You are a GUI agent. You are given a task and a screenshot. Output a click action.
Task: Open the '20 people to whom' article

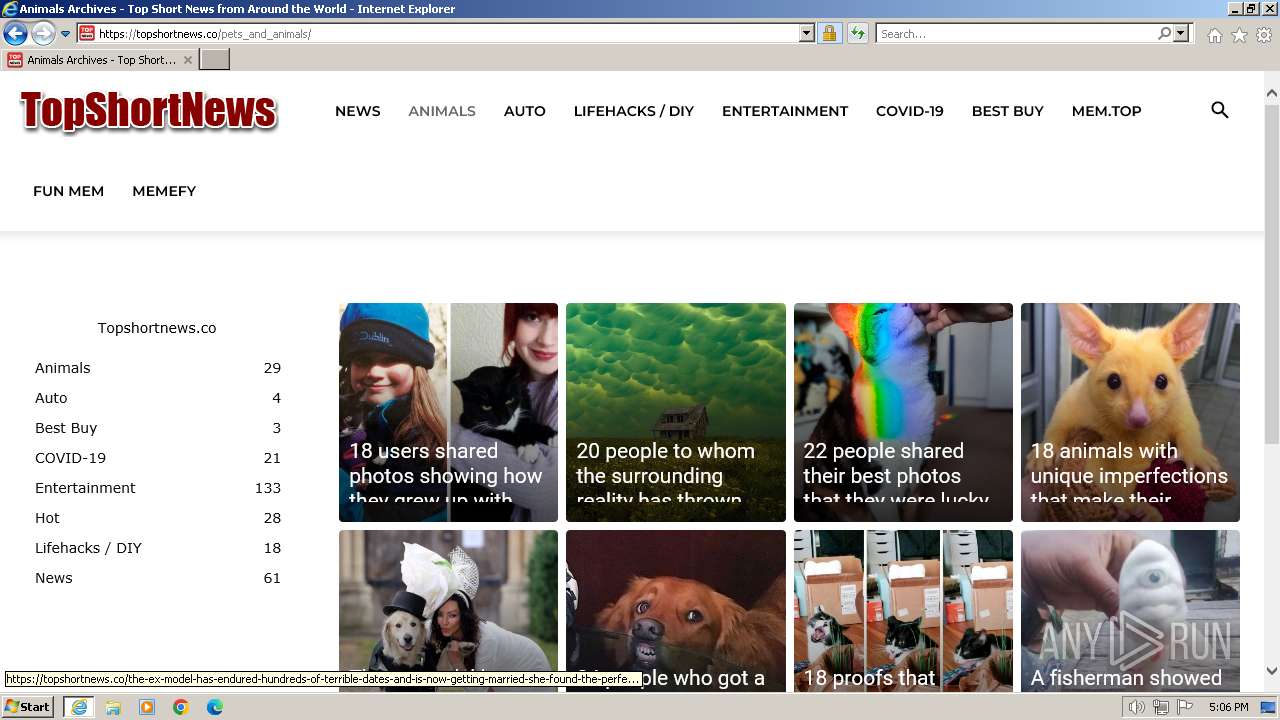[676, 412]
